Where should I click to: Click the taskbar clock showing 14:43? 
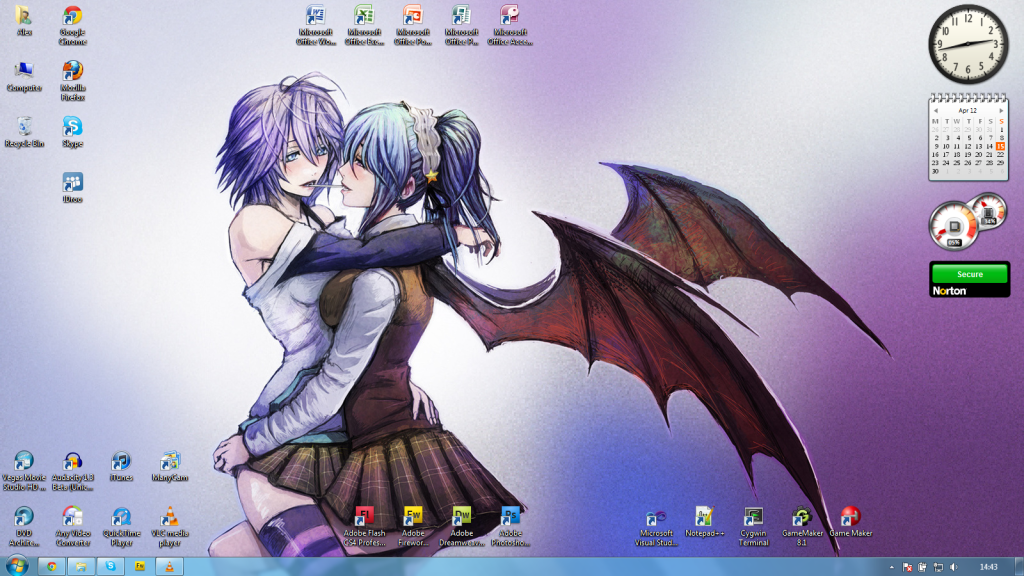point(989,567)
